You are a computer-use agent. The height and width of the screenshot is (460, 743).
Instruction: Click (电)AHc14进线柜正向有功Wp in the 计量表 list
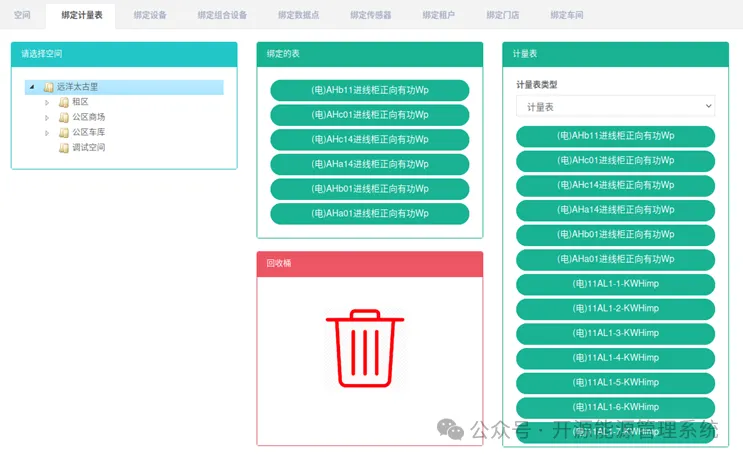pyautogui.click(x=616, y=185)
